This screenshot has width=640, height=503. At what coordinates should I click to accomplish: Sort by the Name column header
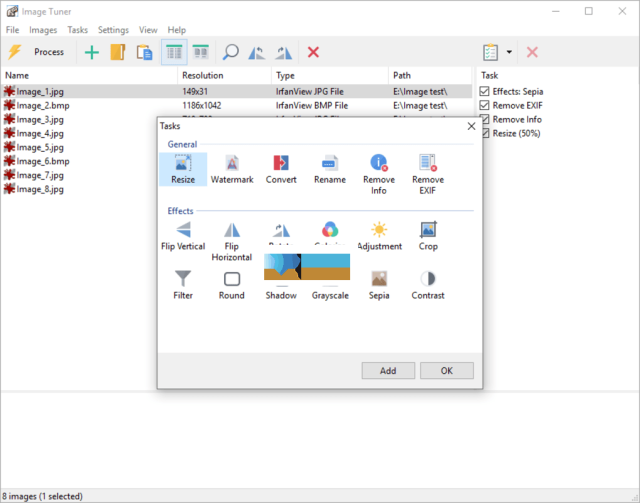point(89,76)
